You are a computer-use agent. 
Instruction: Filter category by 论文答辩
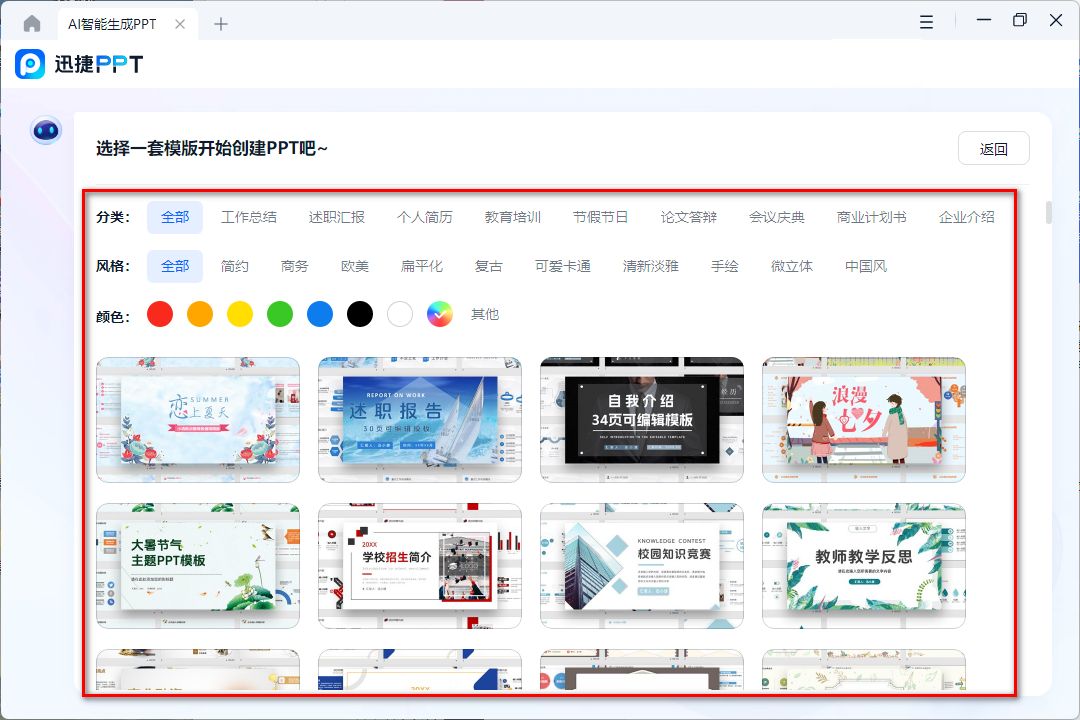[689, 217]
